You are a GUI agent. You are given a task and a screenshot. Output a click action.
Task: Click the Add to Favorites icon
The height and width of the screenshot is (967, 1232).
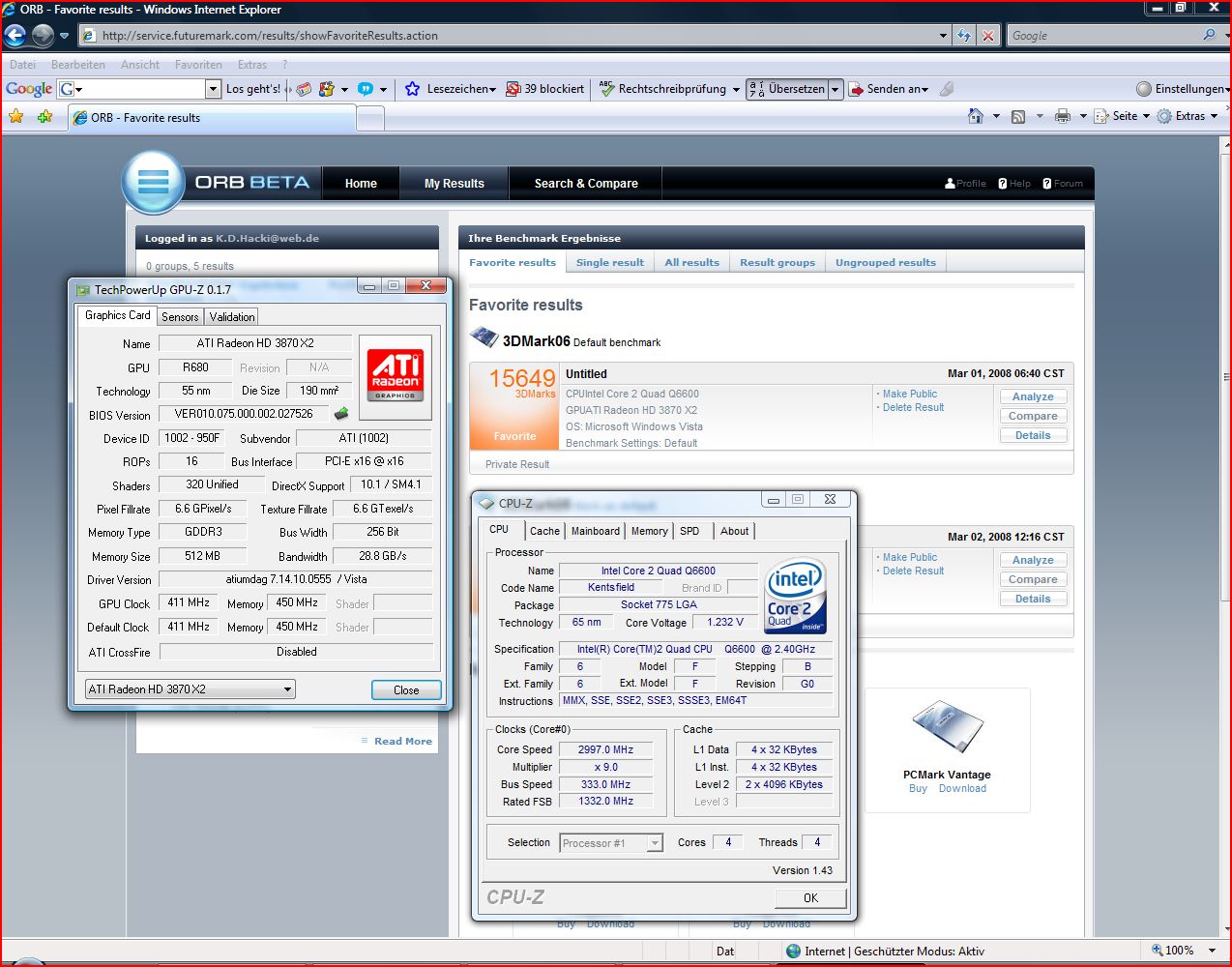click(x=44, y=117)
